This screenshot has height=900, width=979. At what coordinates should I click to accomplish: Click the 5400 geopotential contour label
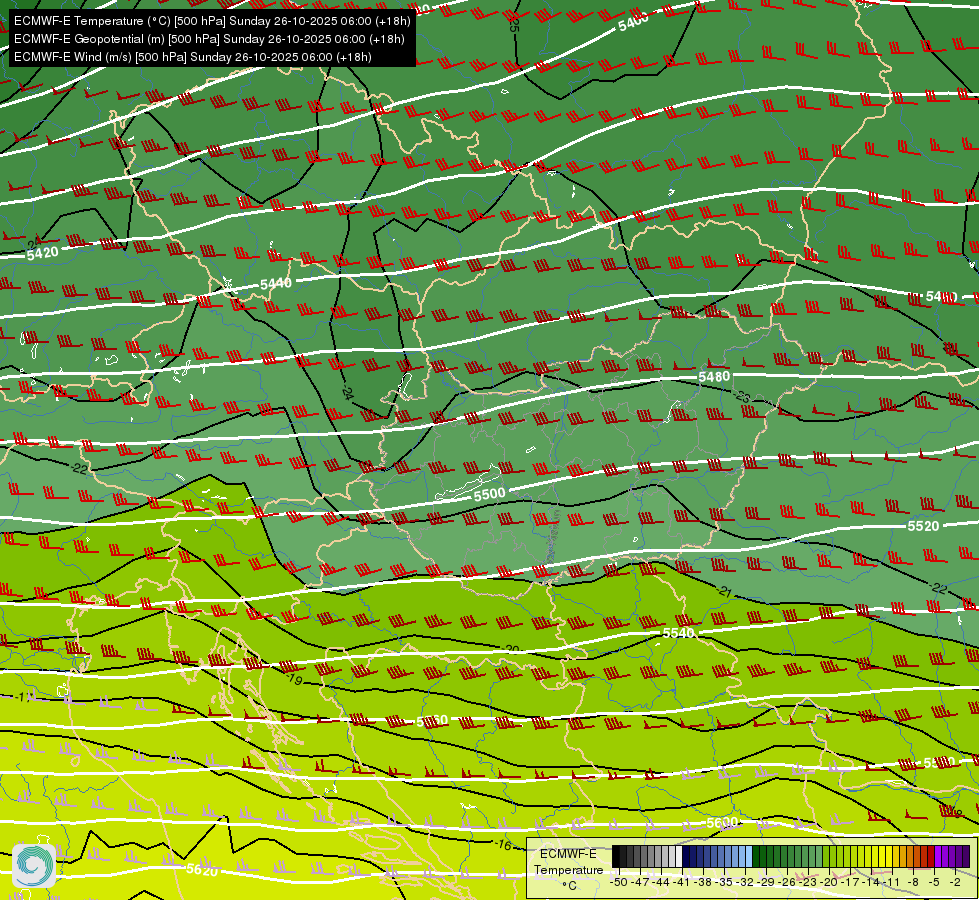(633, 22)
